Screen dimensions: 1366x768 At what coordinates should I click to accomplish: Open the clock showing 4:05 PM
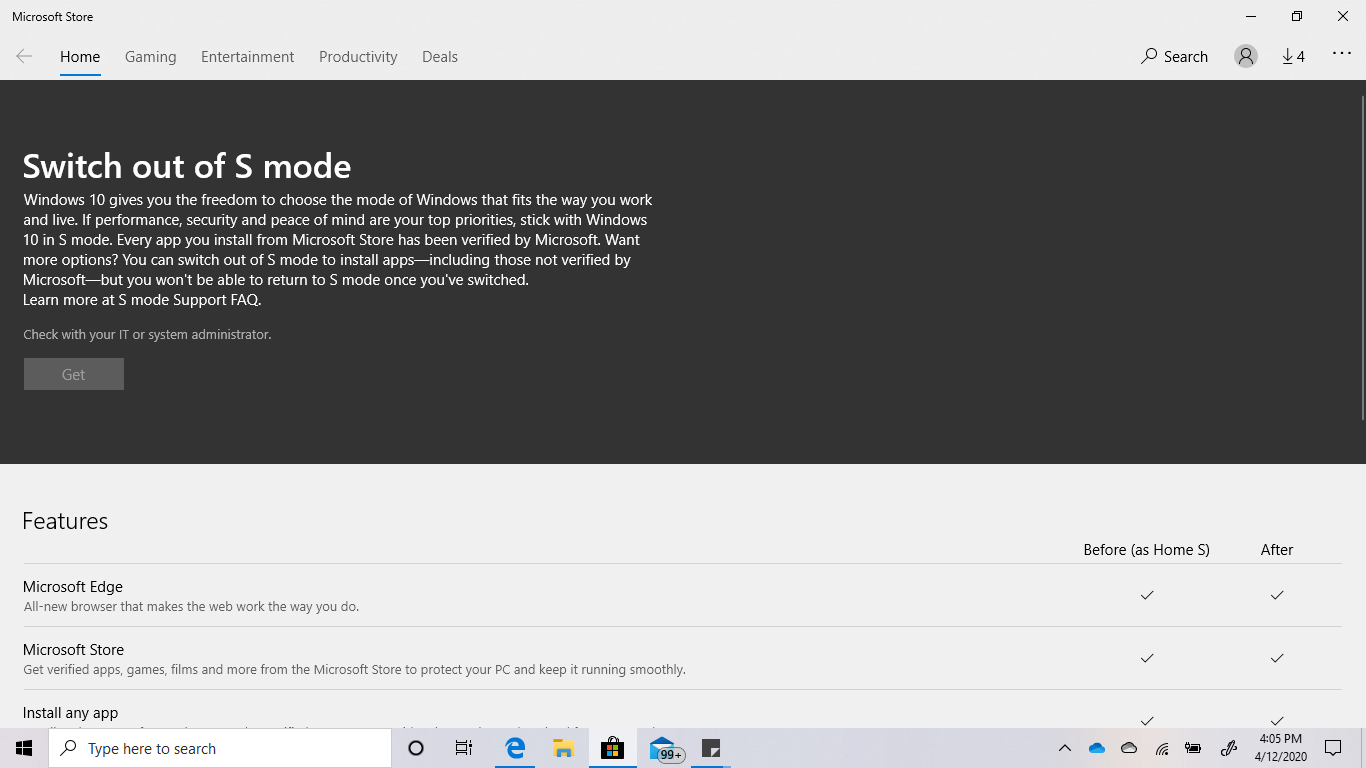[x=1281, y=748]
